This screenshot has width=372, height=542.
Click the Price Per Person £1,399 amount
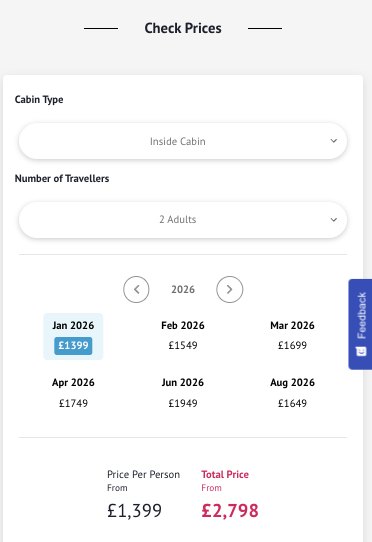click(x=134, y=511)
